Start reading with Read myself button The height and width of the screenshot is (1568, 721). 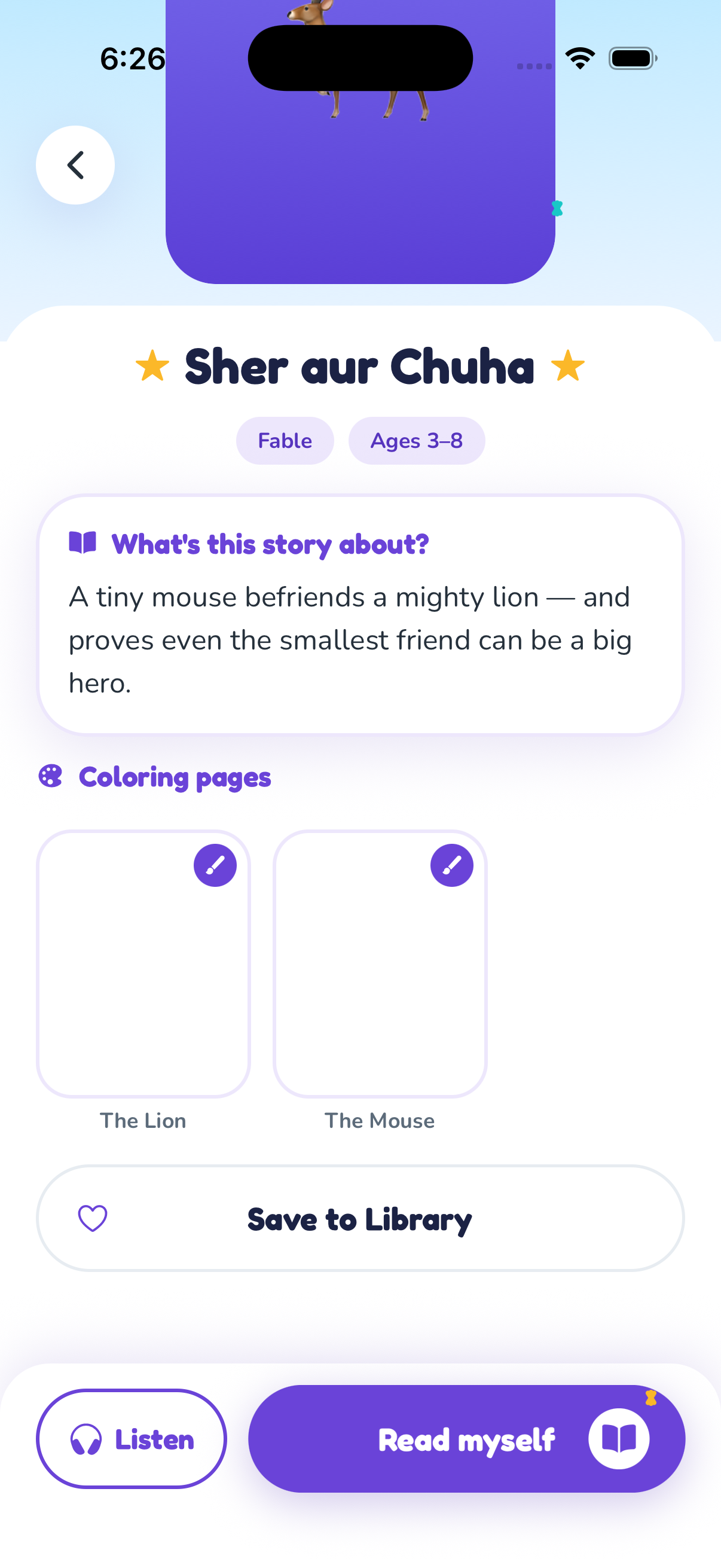pos(467,1439)
